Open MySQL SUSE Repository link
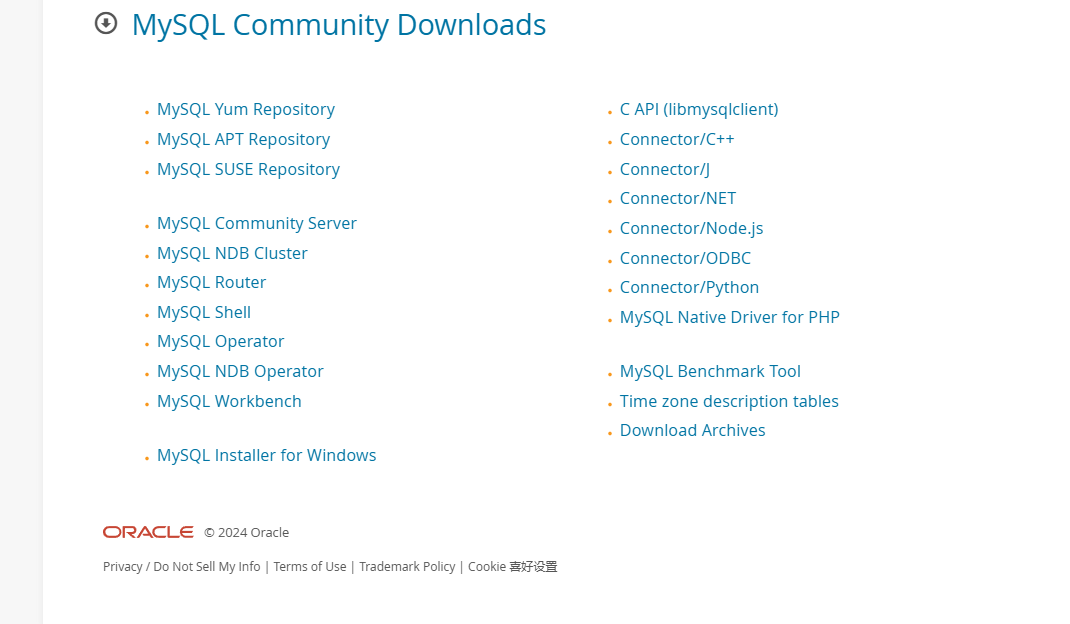 pos(248,169)
